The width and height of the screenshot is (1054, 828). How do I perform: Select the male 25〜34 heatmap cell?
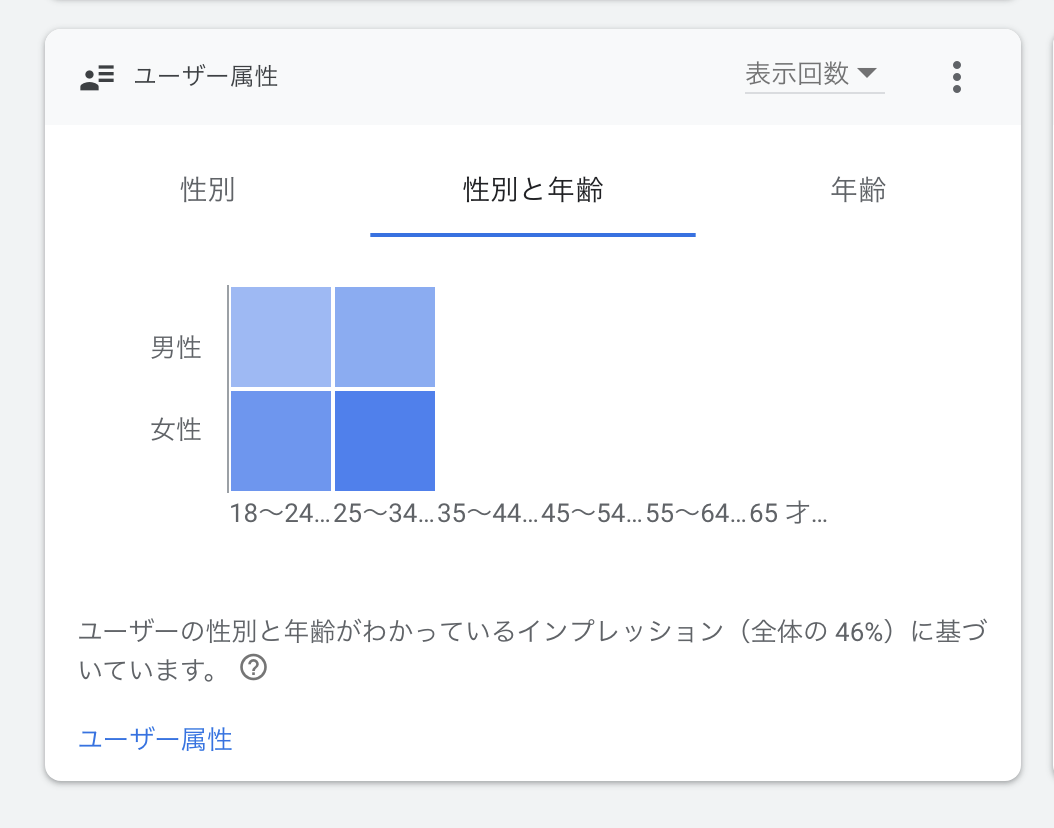point(385,336)
